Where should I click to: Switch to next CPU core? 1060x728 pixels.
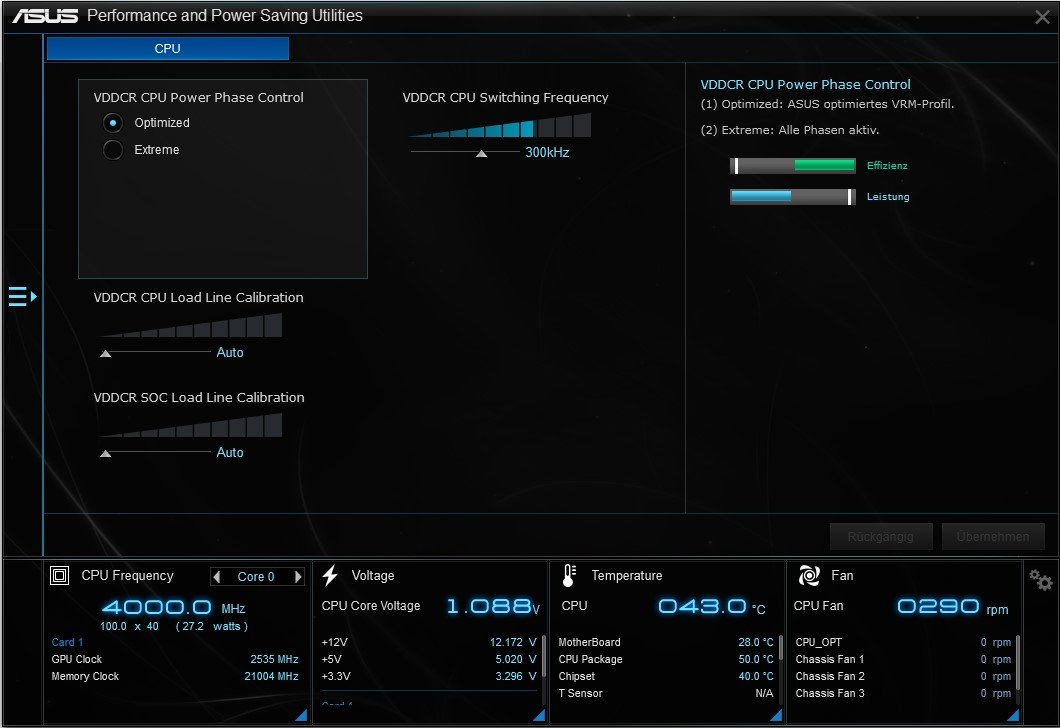tap(297, 577)
